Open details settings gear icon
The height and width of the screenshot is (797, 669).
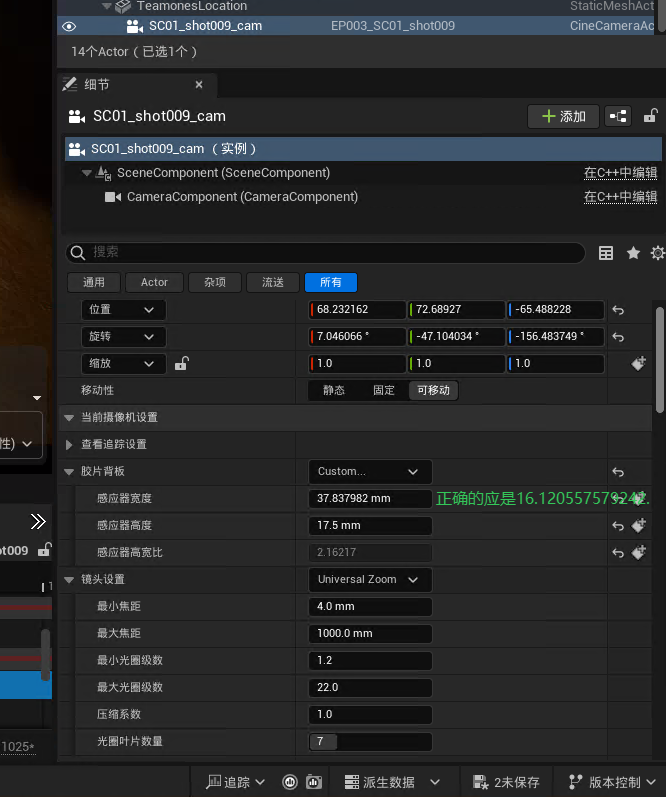[x=657, y=253]
